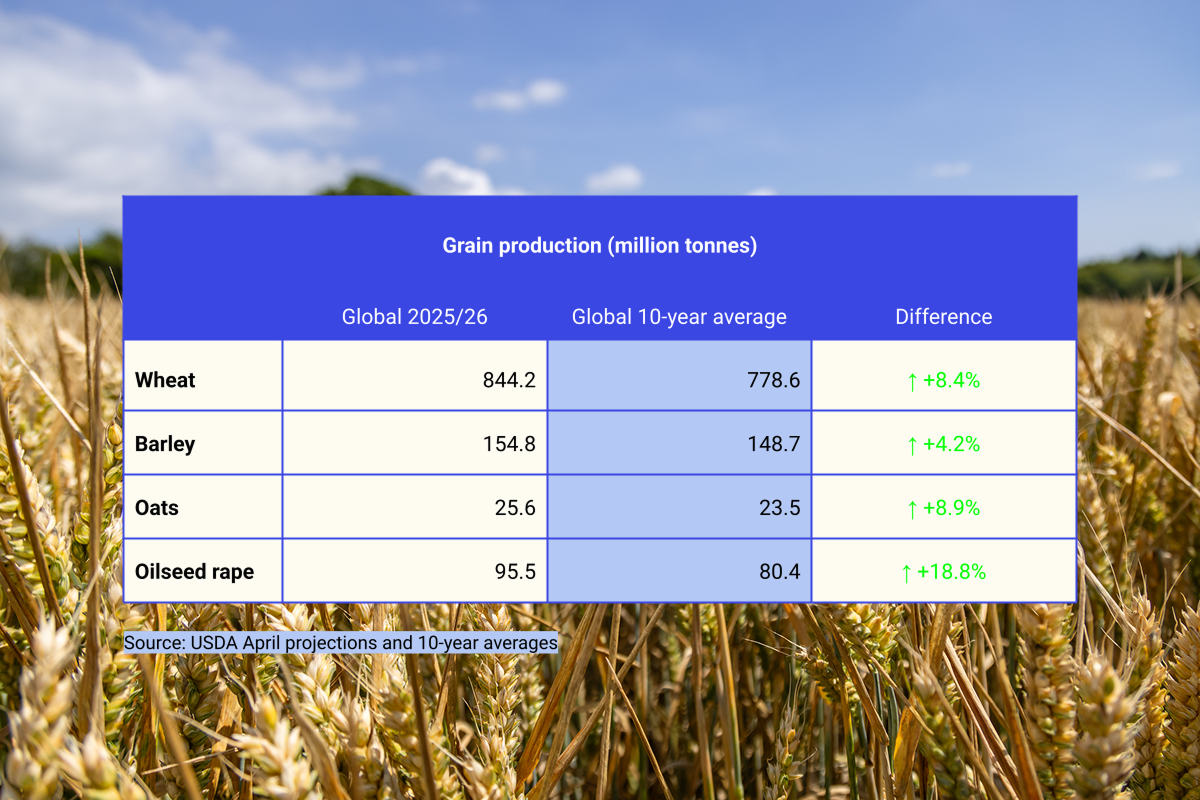Click the +18.8% difference value
Image resolution: width=1200 pixels, height=800 pixels.
coord(949,571)
